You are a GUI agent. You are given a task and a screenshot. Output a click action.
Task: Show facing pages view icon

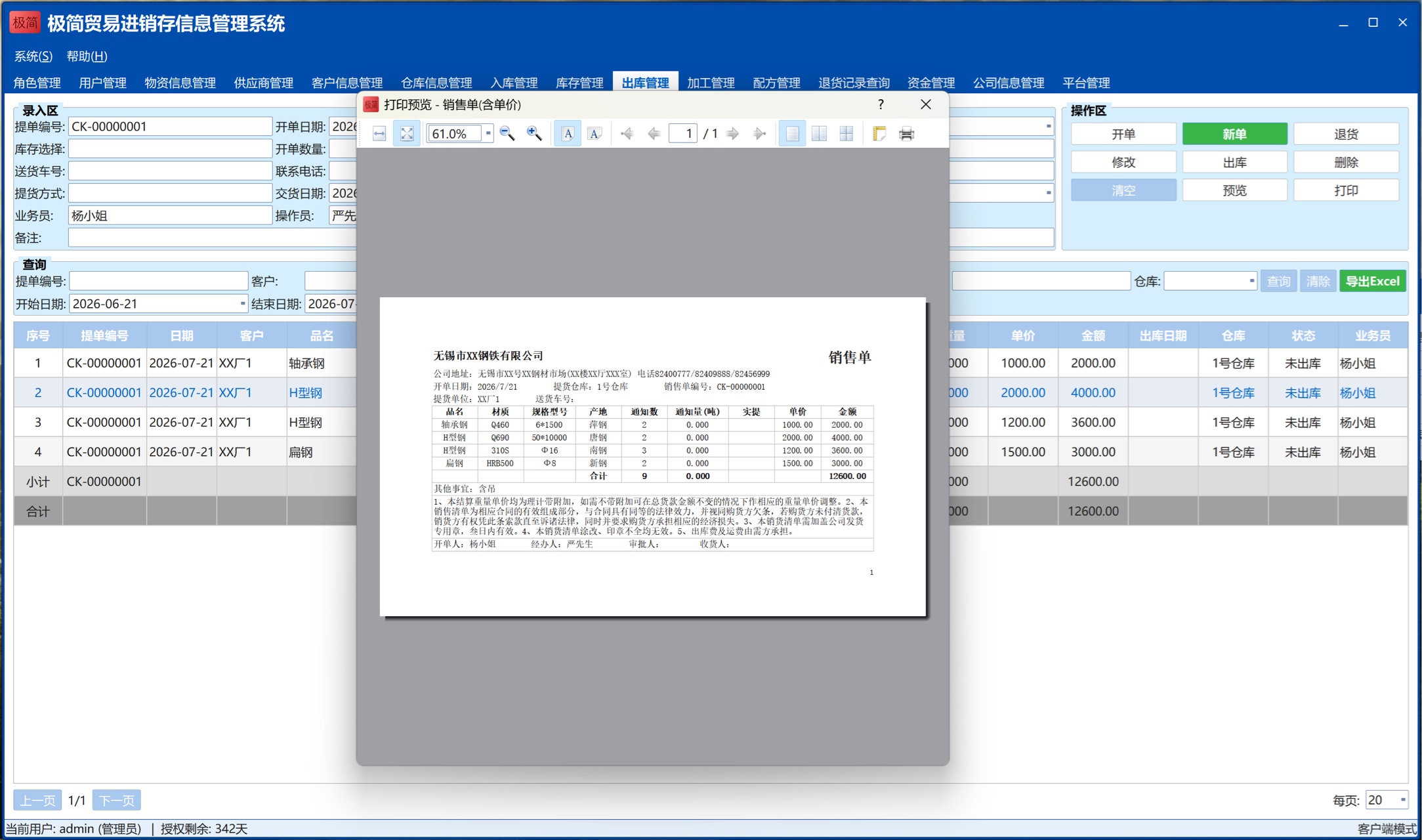820,134
